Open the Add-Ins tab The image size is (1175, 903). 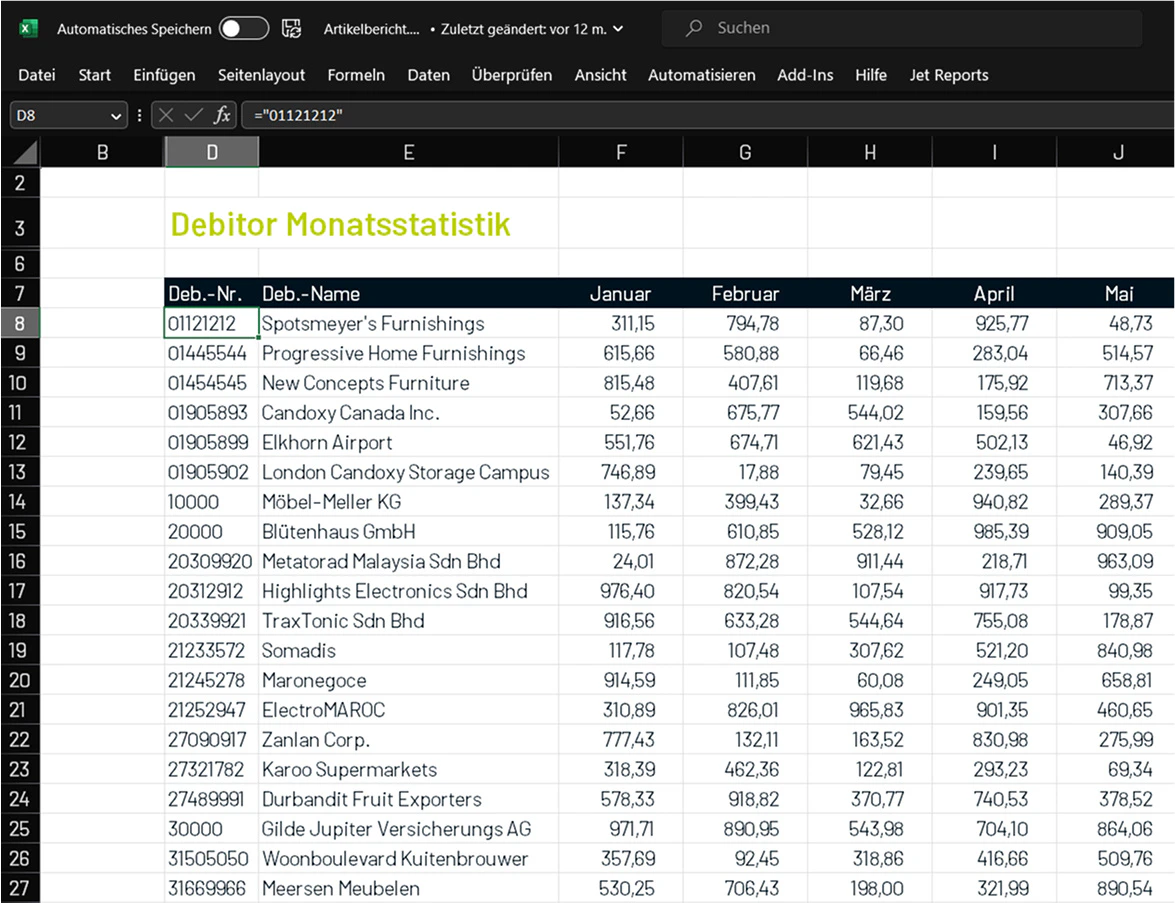[805, 75]
